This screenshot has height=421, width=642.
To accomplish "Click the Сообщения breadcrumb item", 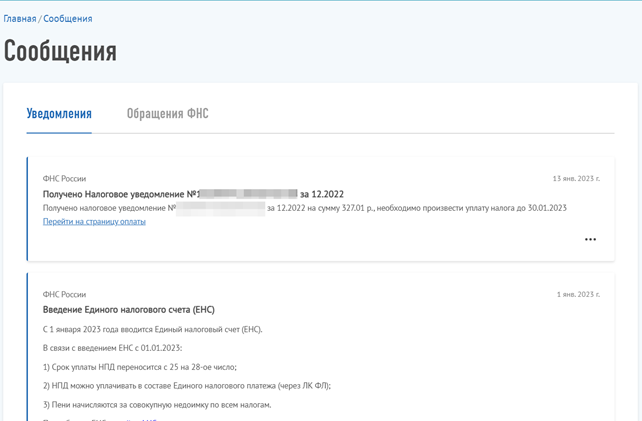I will pos(68,19).
